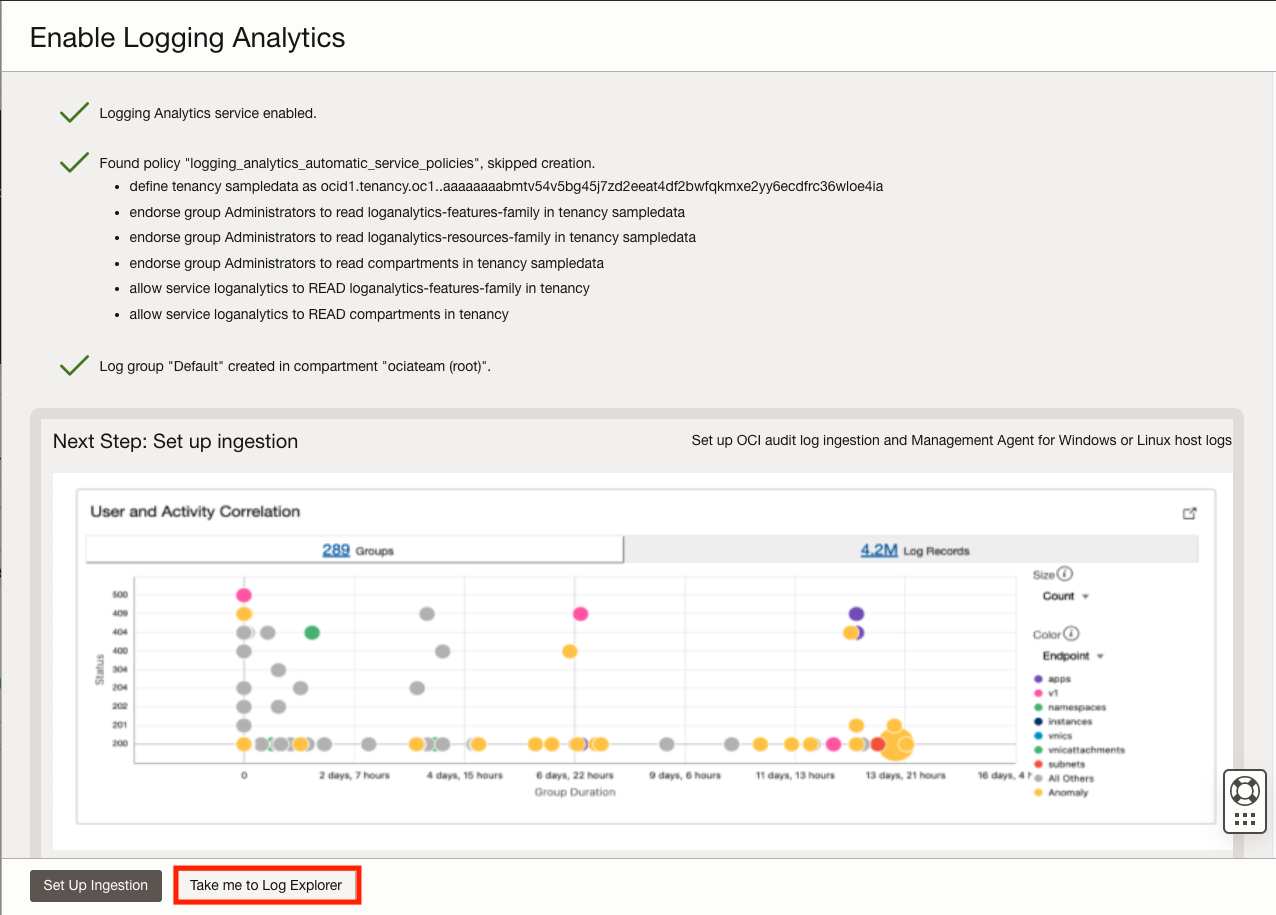Open the chart in a new window

tap(1189, 512)
